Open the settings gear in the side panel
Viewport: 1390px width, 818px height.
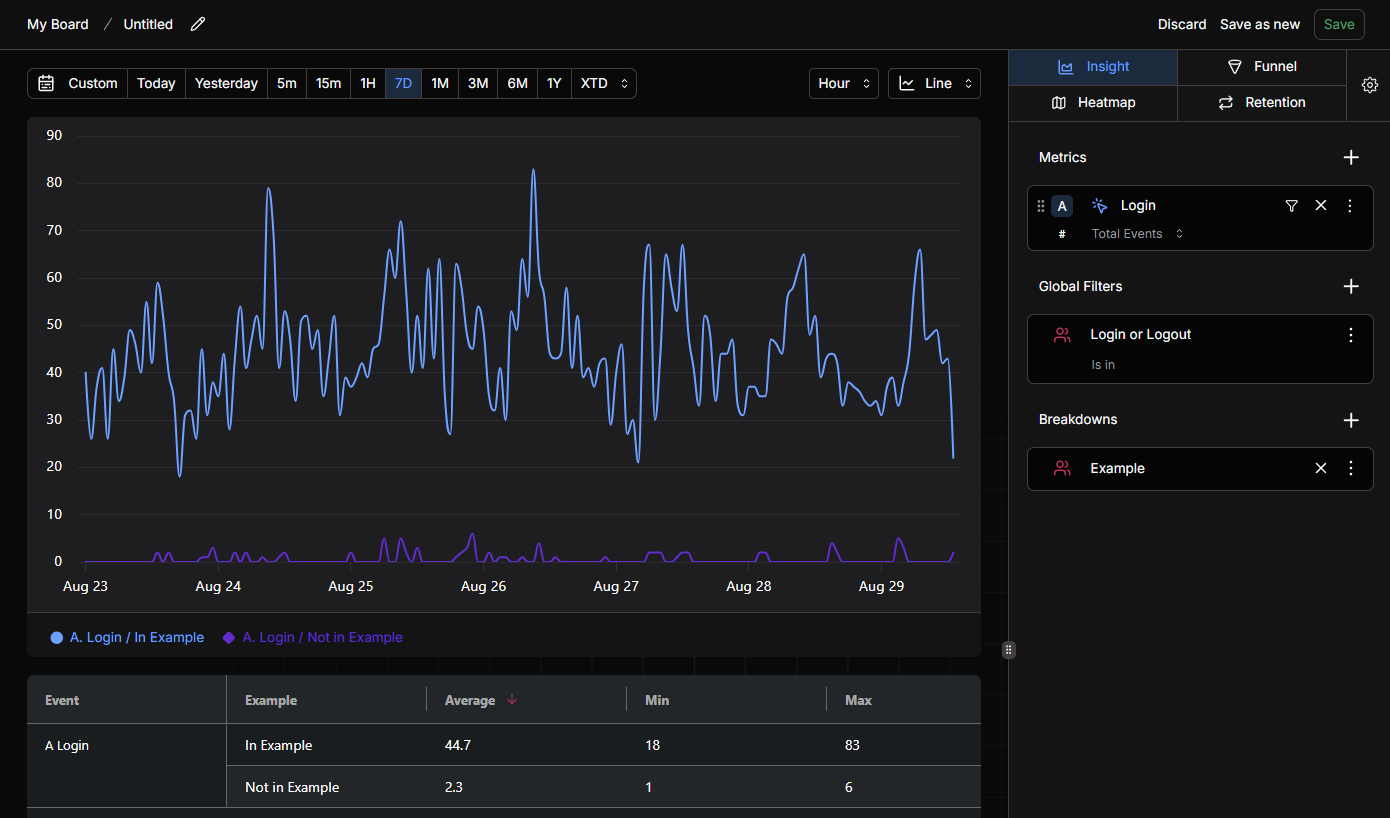tap(1369, 85)
